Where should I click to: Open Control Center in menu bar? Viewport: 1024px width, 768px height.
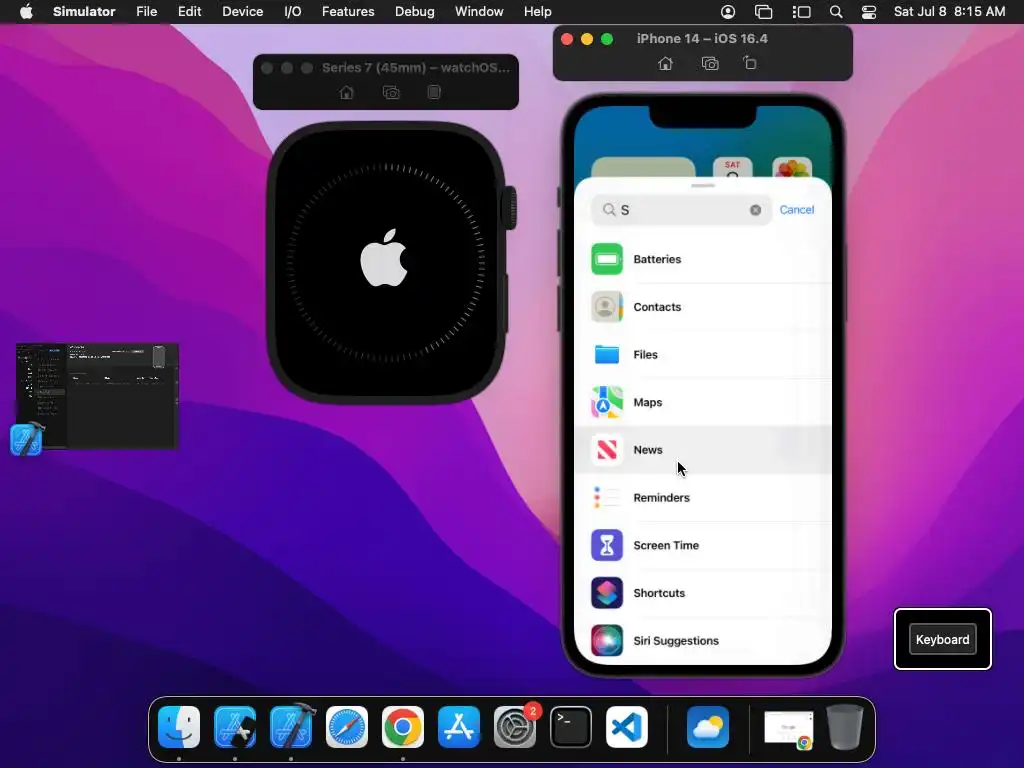(869, 12)
